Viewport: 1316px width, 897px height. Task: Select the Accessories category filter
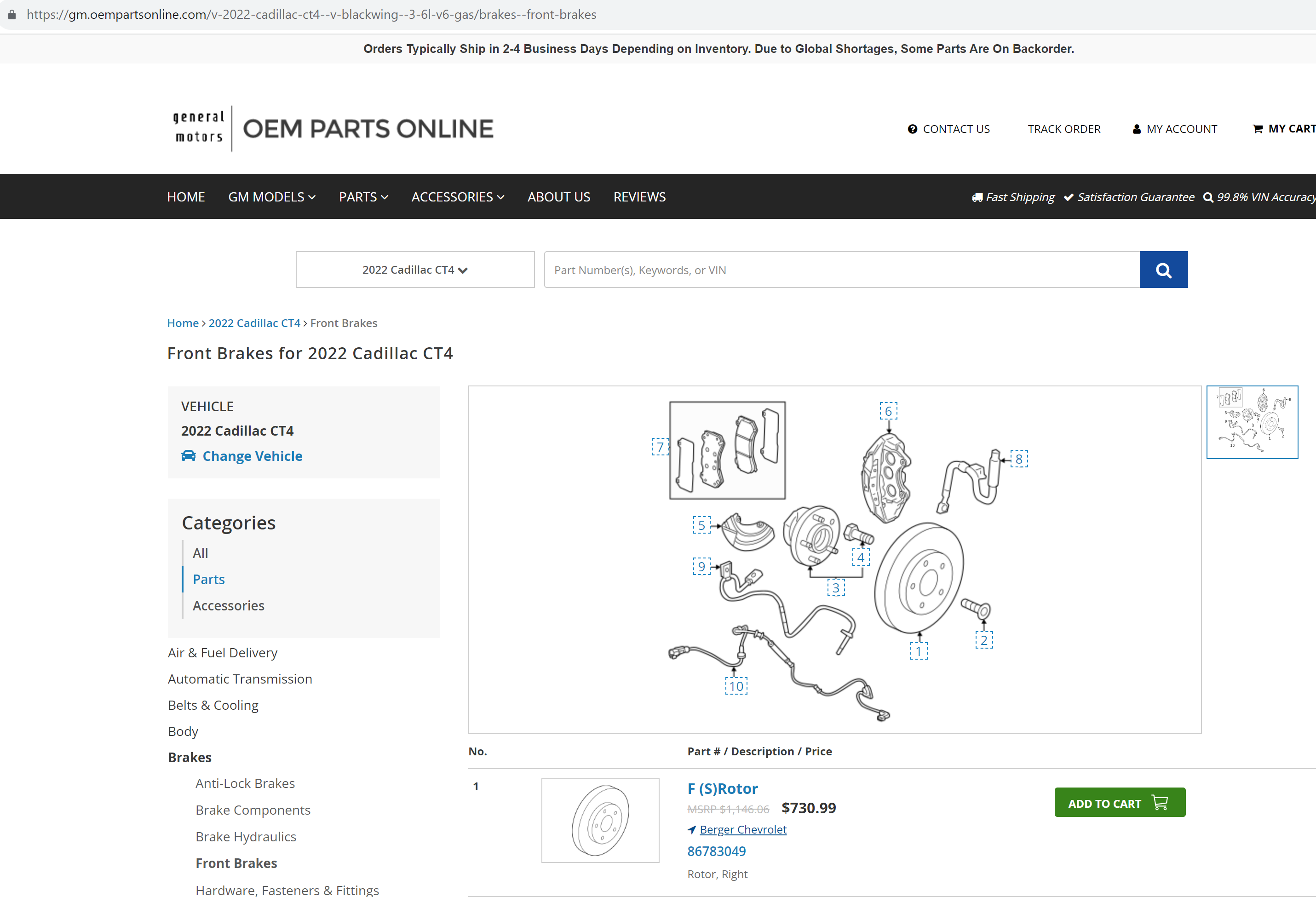click(x=228, y=605)
